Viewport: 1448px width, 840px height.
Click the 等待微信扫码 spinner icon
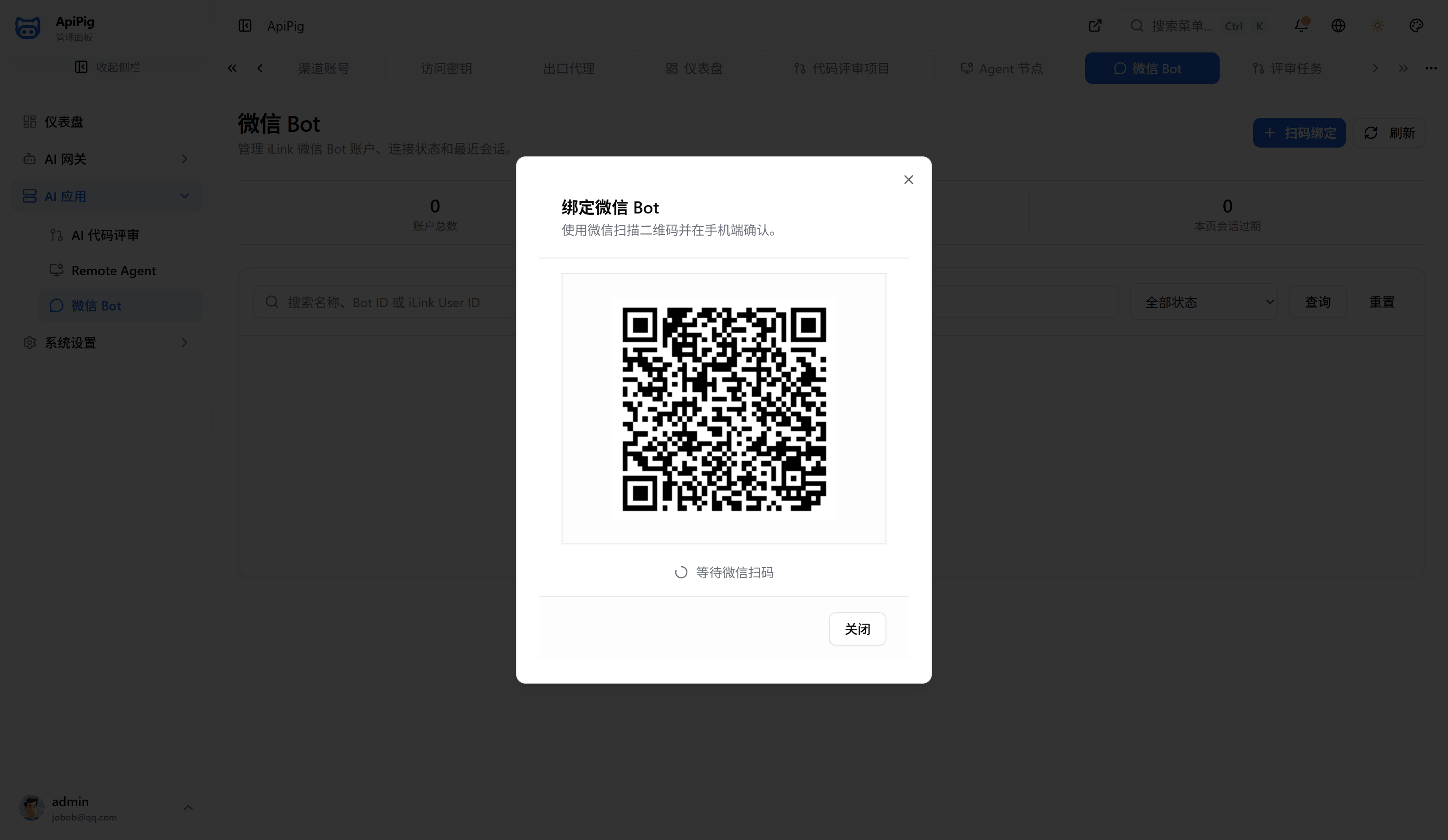(x=681, y=572)
